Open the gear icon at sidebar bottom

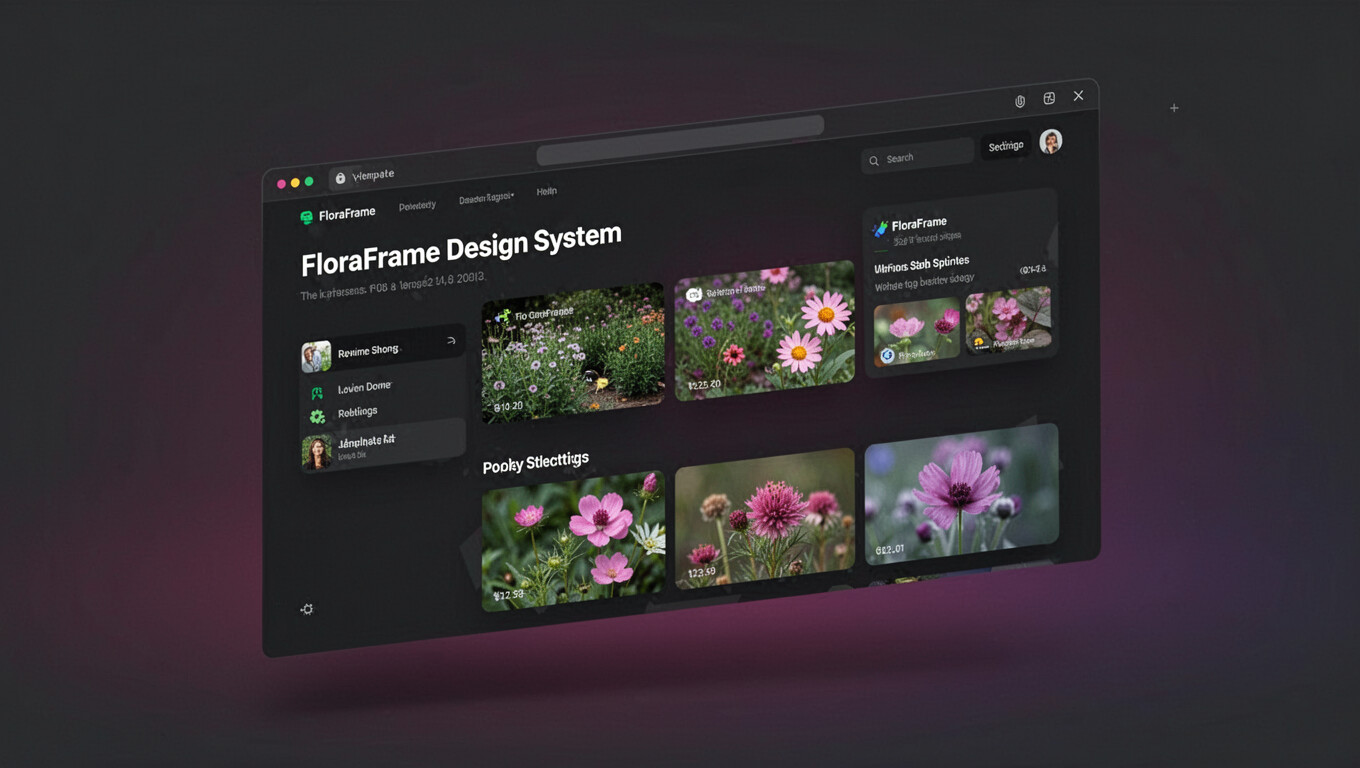307,609
